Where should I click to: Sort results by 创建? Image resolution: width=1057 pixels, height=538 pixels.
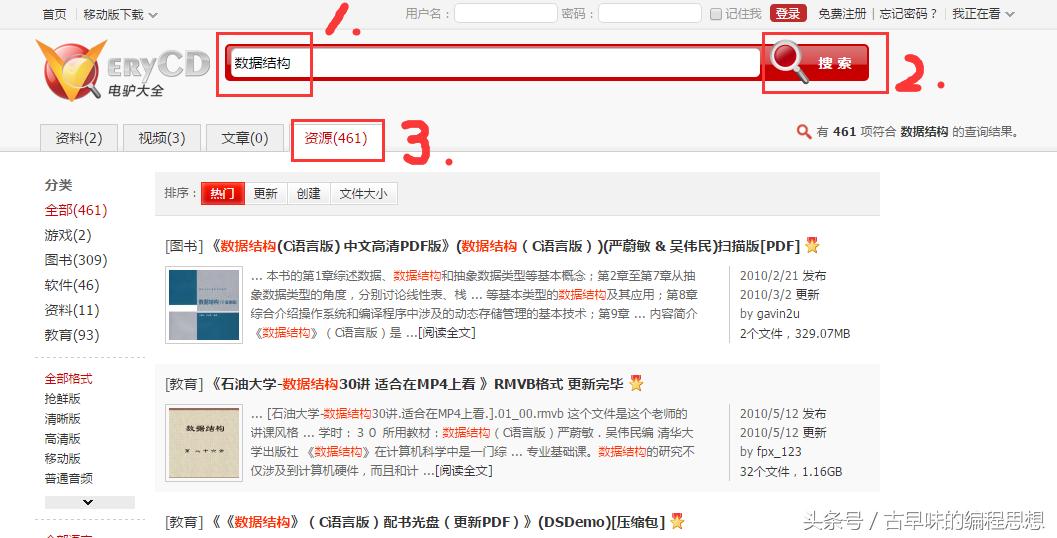click(309, 193)
